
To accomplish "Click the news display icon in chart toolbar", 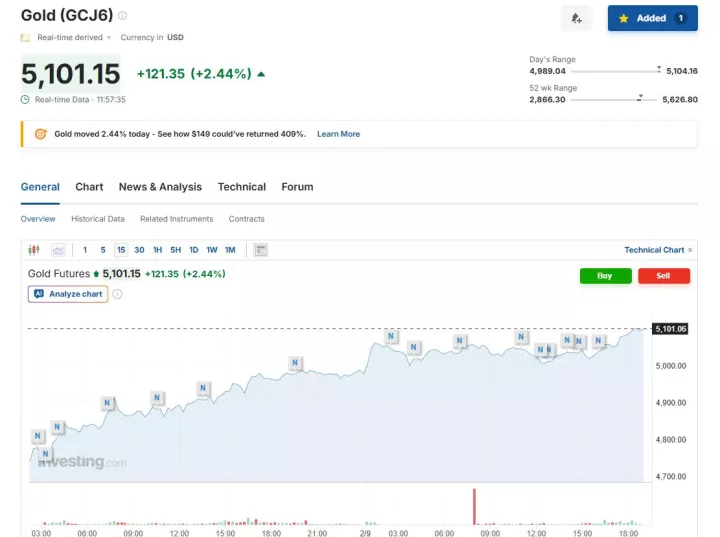I will (261, 250).
